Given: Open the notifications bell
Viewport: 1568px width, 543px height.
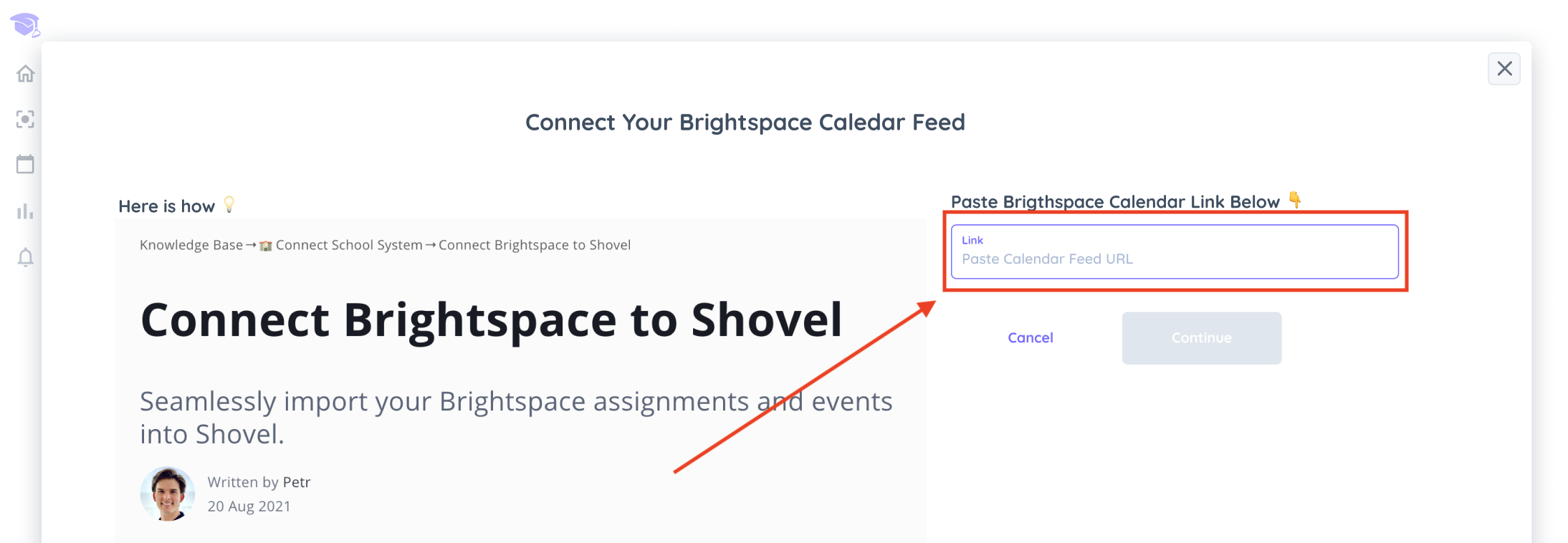Looking at the screenshot, I should (x=26, y=257).
